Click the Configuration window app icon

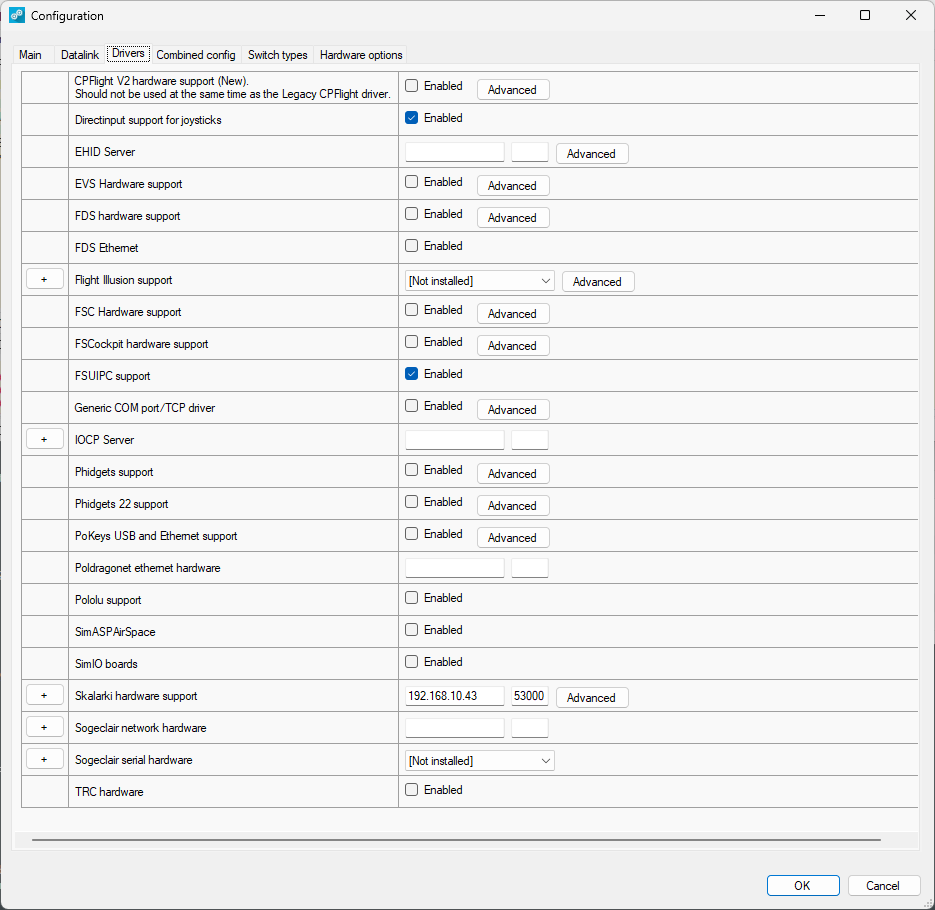(17, 16)
